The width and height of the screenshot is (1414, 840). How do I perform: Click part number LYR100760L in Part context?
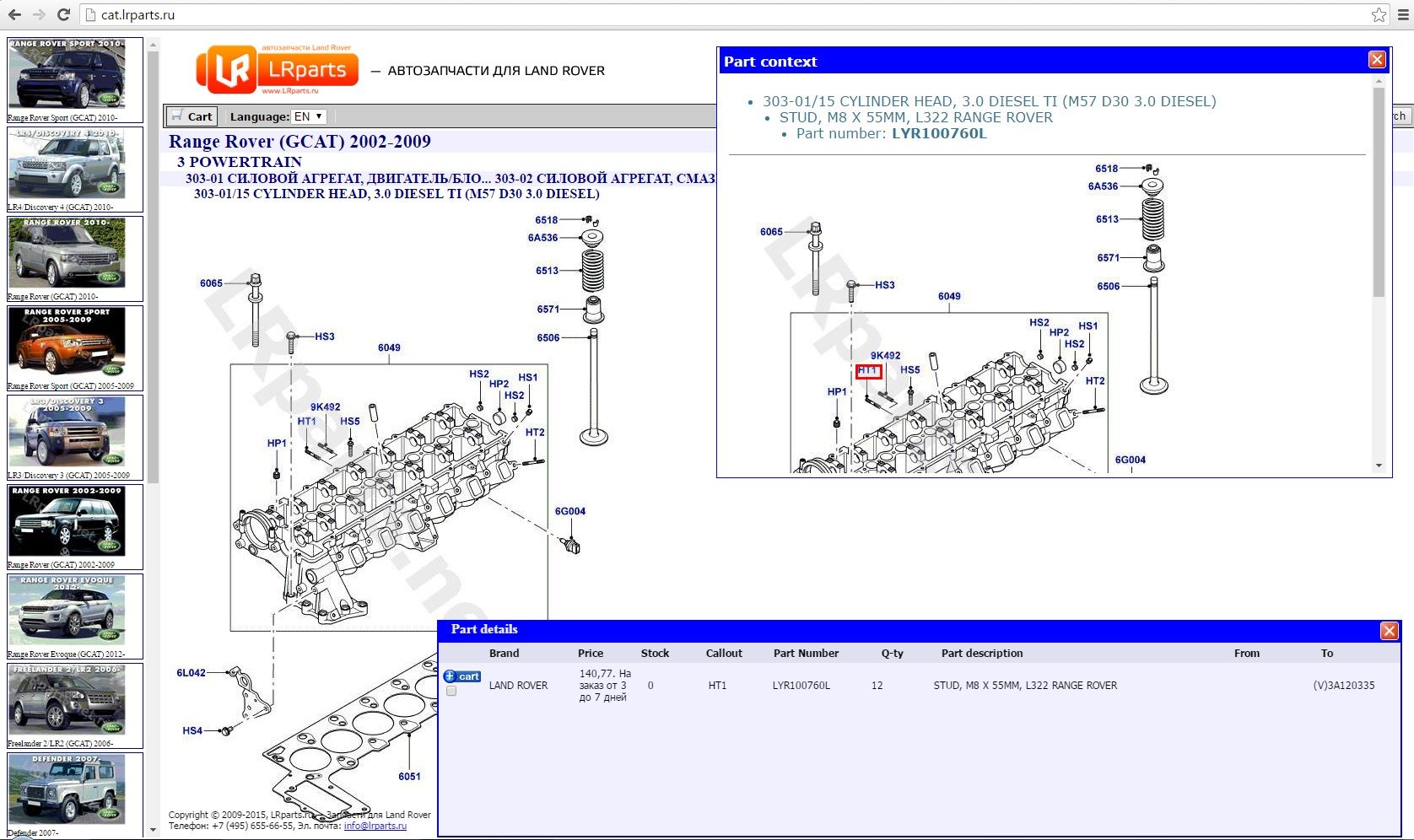tap(939, 133)
